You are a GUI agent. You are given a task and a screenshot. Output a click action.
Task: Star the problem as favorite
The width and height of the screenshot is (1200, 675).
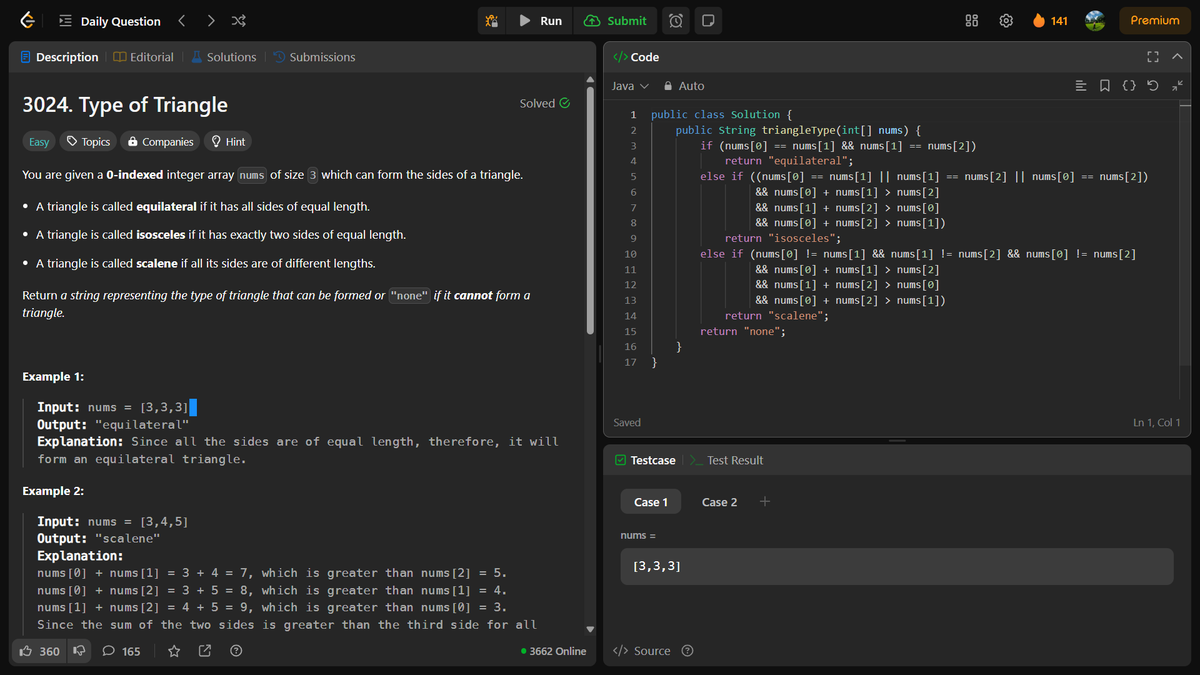173,651
